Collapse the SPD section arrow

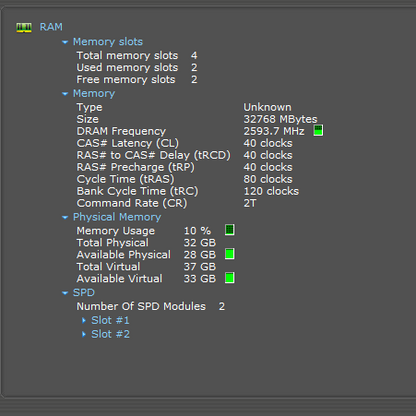click(65, 293)
